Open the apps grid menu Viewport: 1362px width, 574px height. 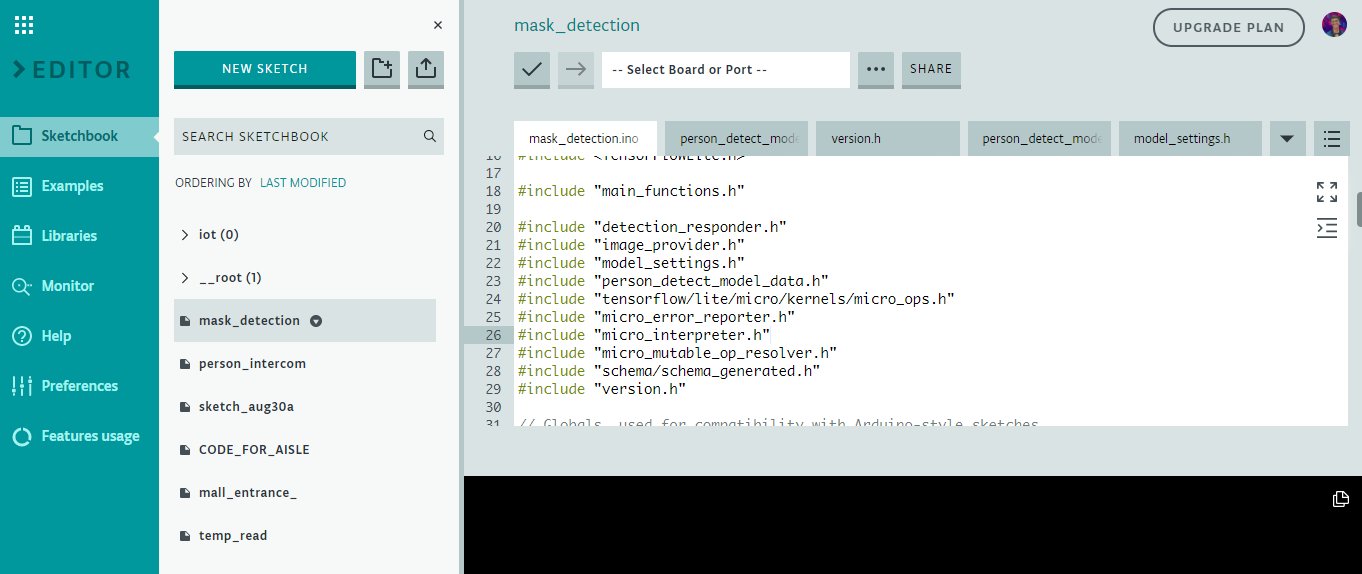25,25
